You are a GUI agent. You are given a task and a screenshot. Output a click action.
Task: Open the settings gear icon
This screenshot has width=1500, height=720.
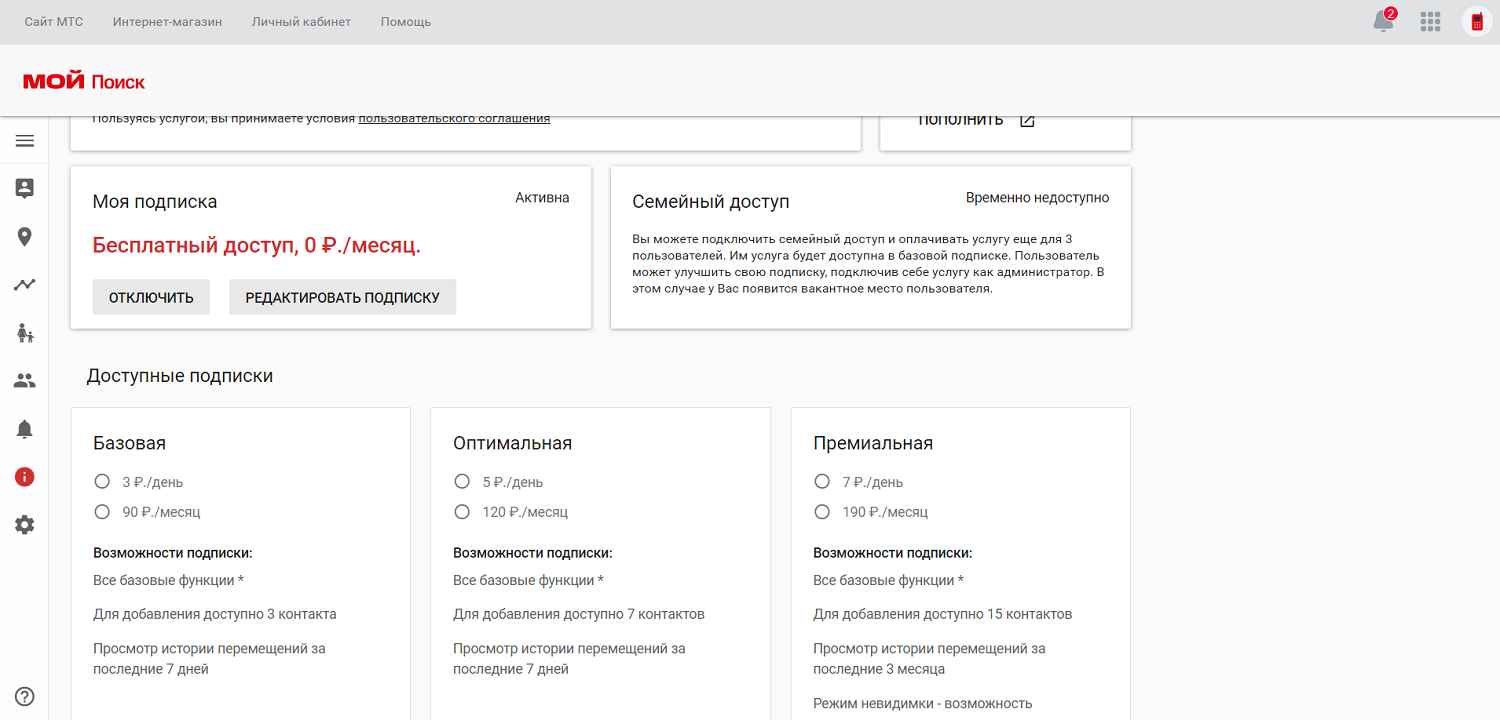coord(25,525)
